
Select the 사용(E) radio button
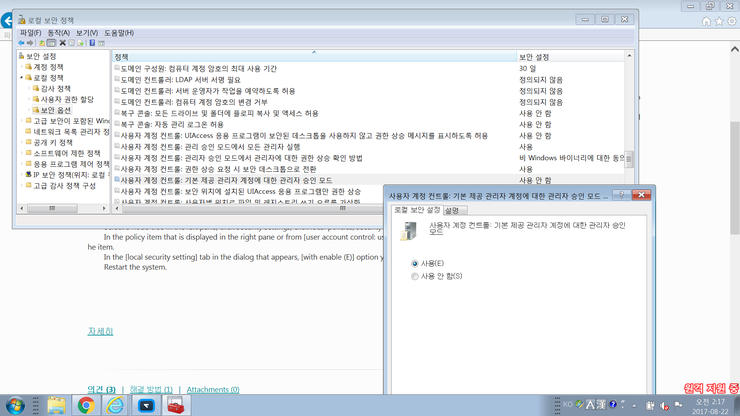pyautogui.click(x=415, y=264)
